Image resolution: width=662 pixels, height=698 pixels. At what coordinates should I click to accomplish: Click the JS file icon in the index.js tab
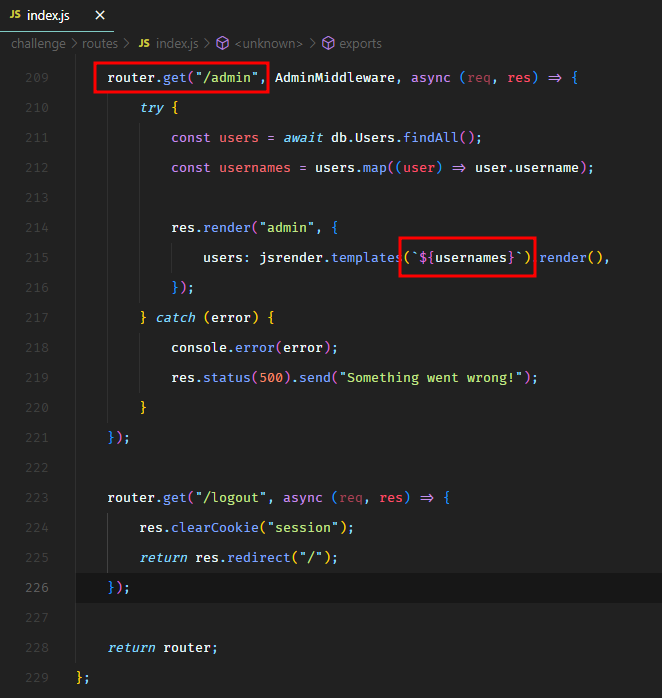coord(14,16)
